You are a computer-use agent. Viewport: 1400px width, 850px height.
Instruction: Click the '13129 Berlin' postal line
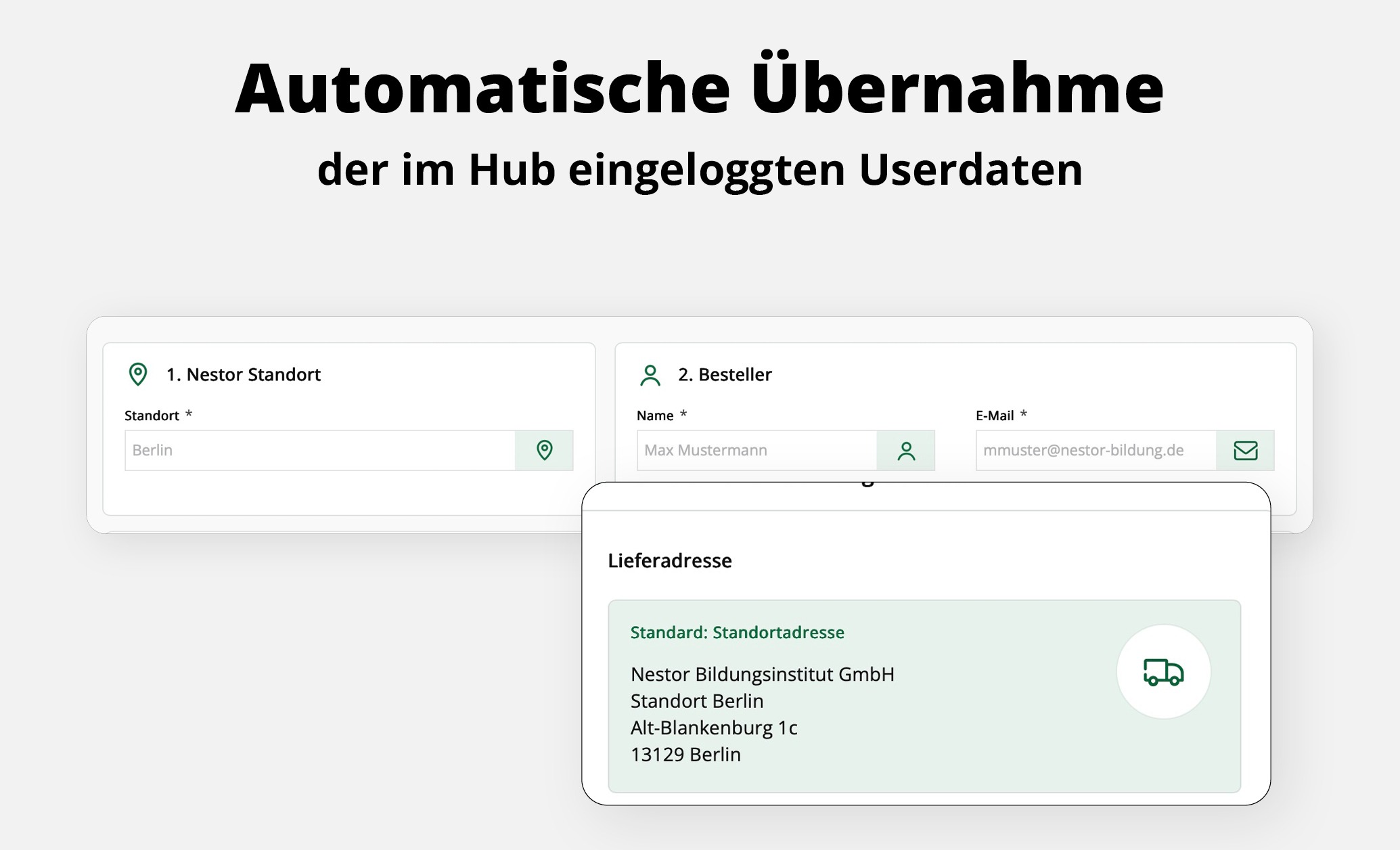[x=685, y=754]
